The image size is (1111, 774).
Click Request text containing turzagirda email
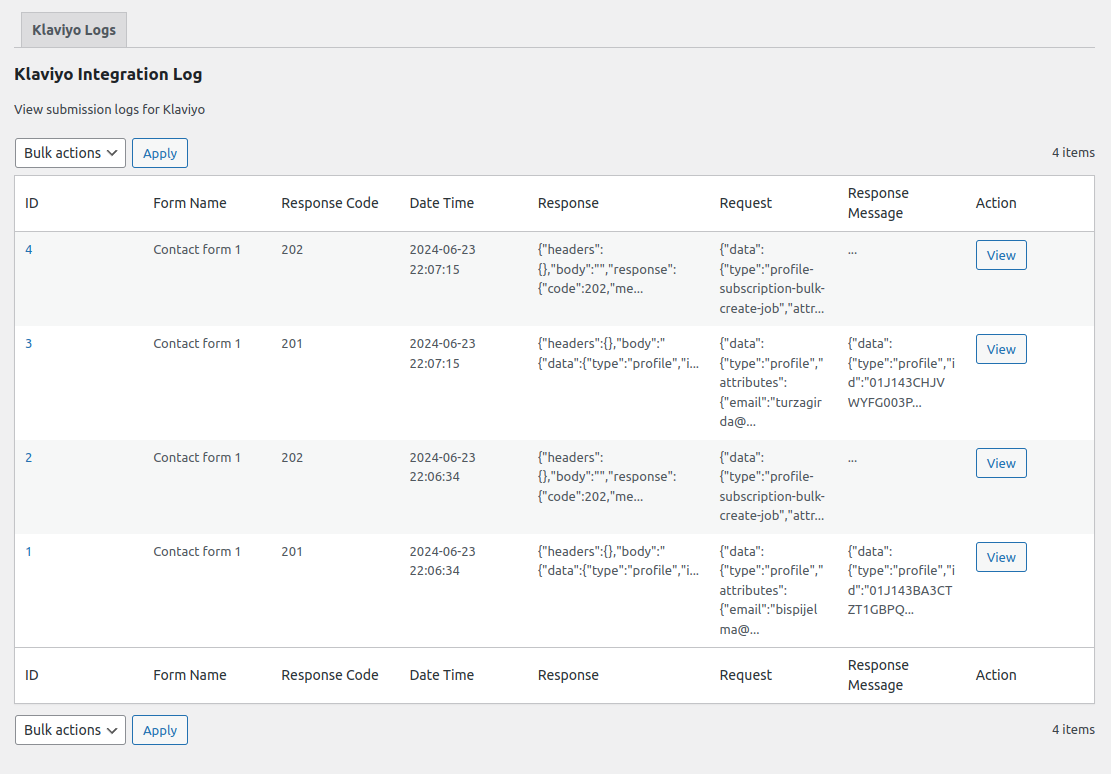pos(771,383)
